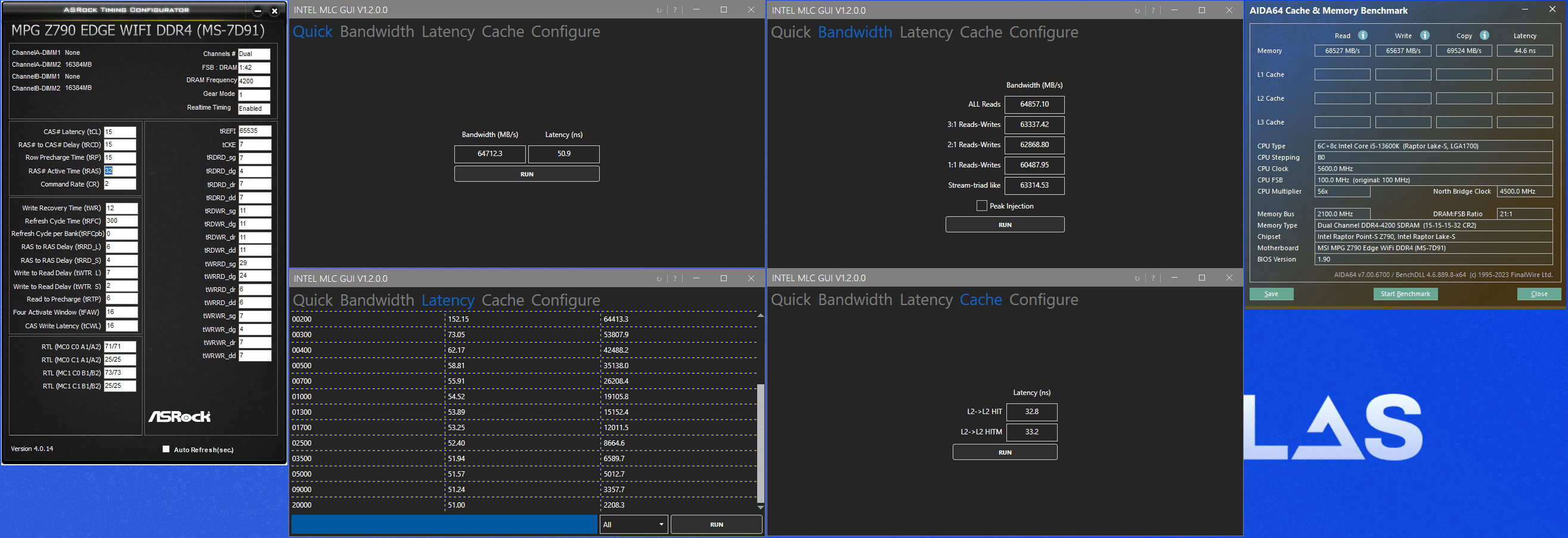Click the Stream-triad like value 63314.53
Screen dimensions: 1568x538
[x=1034, y=186]
